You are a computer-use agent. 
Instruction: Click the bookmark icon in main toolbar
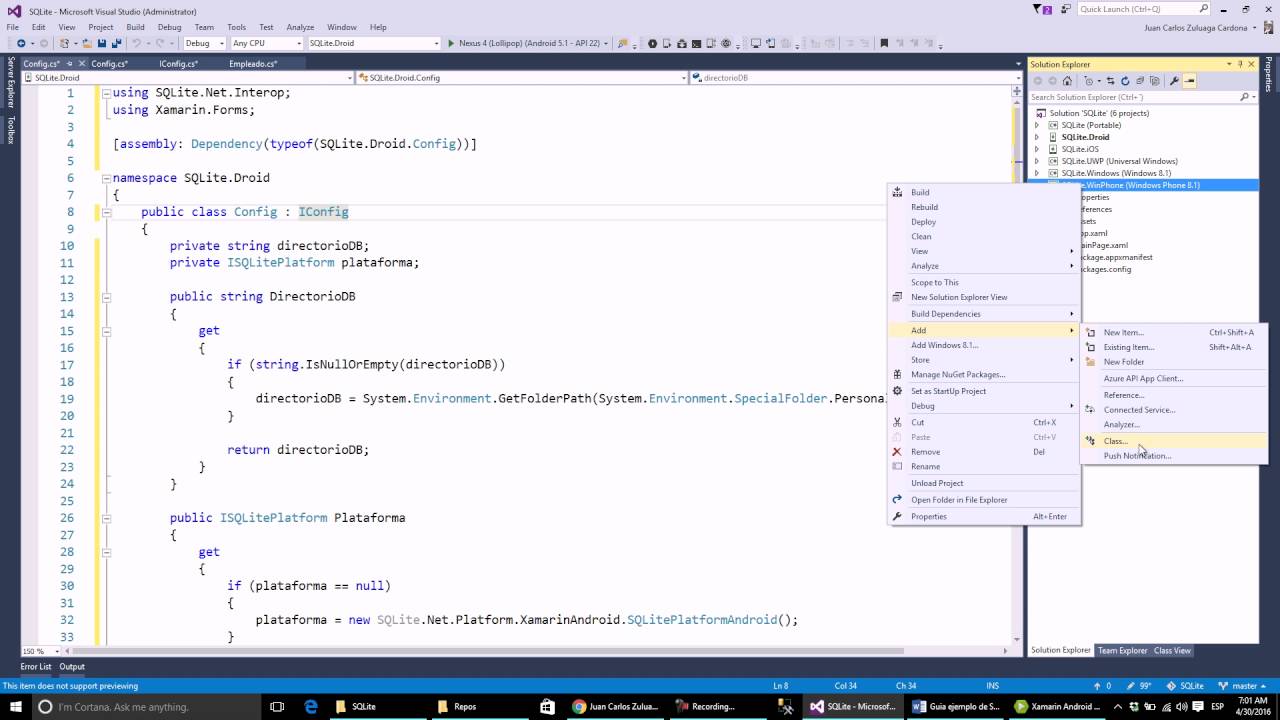point(884,43)
